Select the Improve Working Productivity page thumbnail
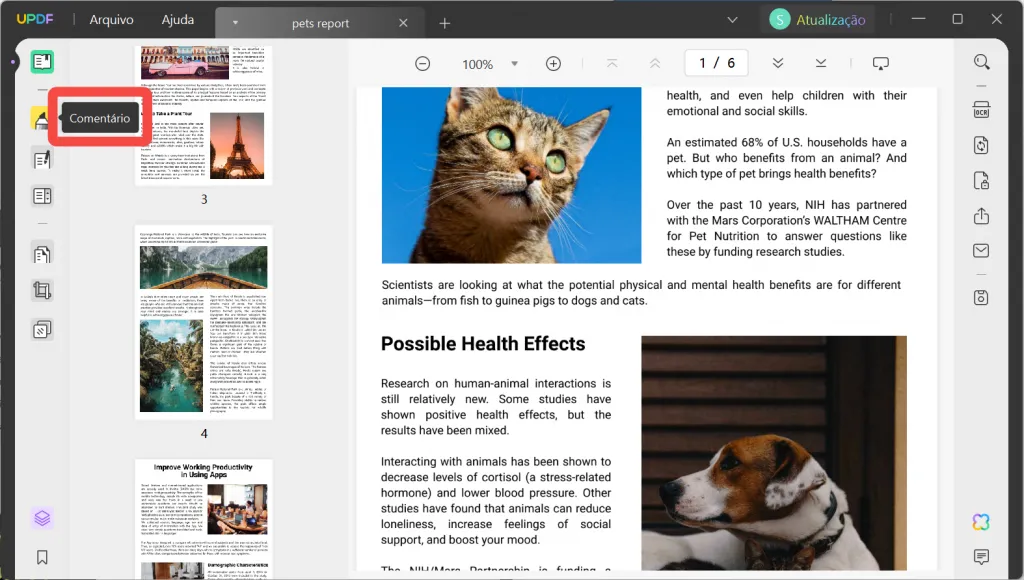This screenshot has width=1024, height=580. 204,519
